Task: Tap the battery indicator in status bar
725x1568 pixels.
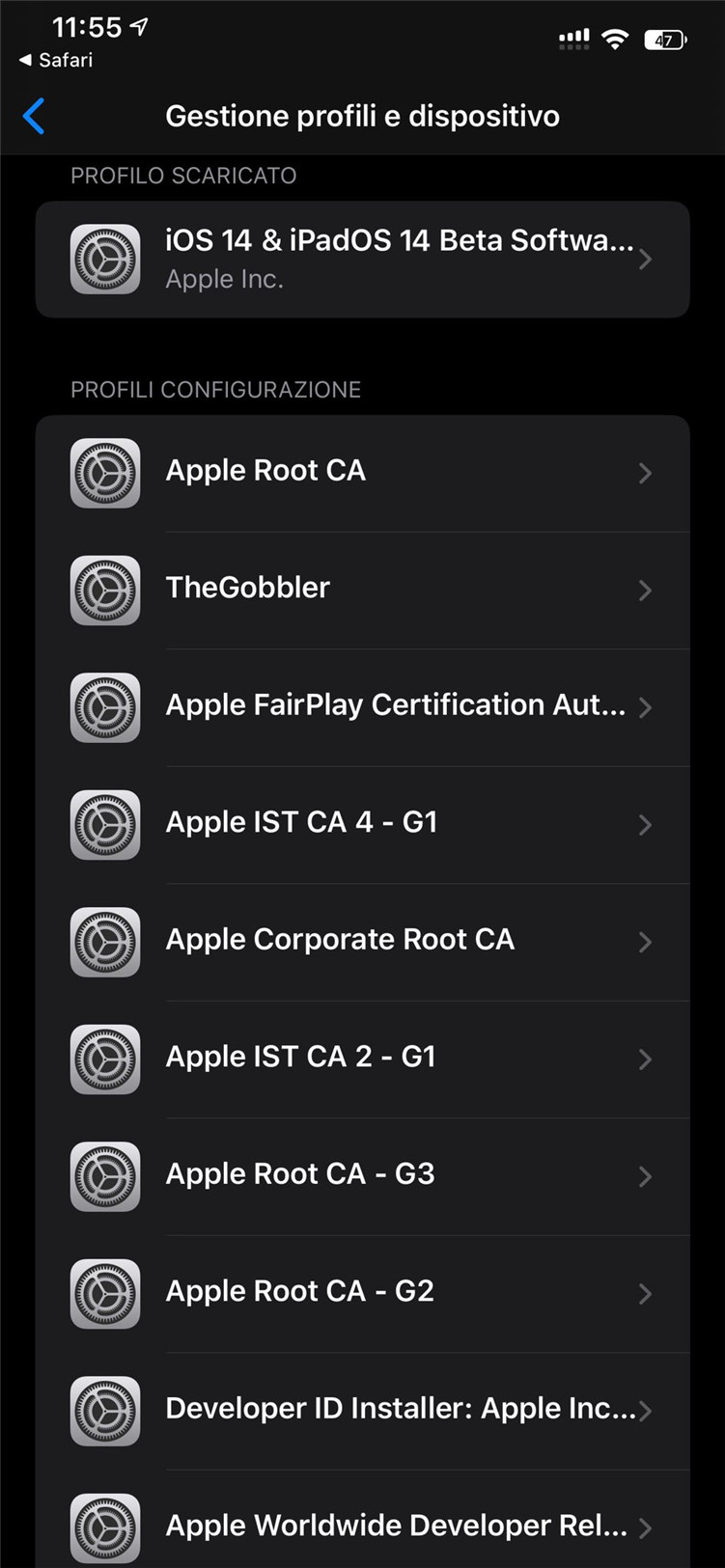Action: click(665, 40)
